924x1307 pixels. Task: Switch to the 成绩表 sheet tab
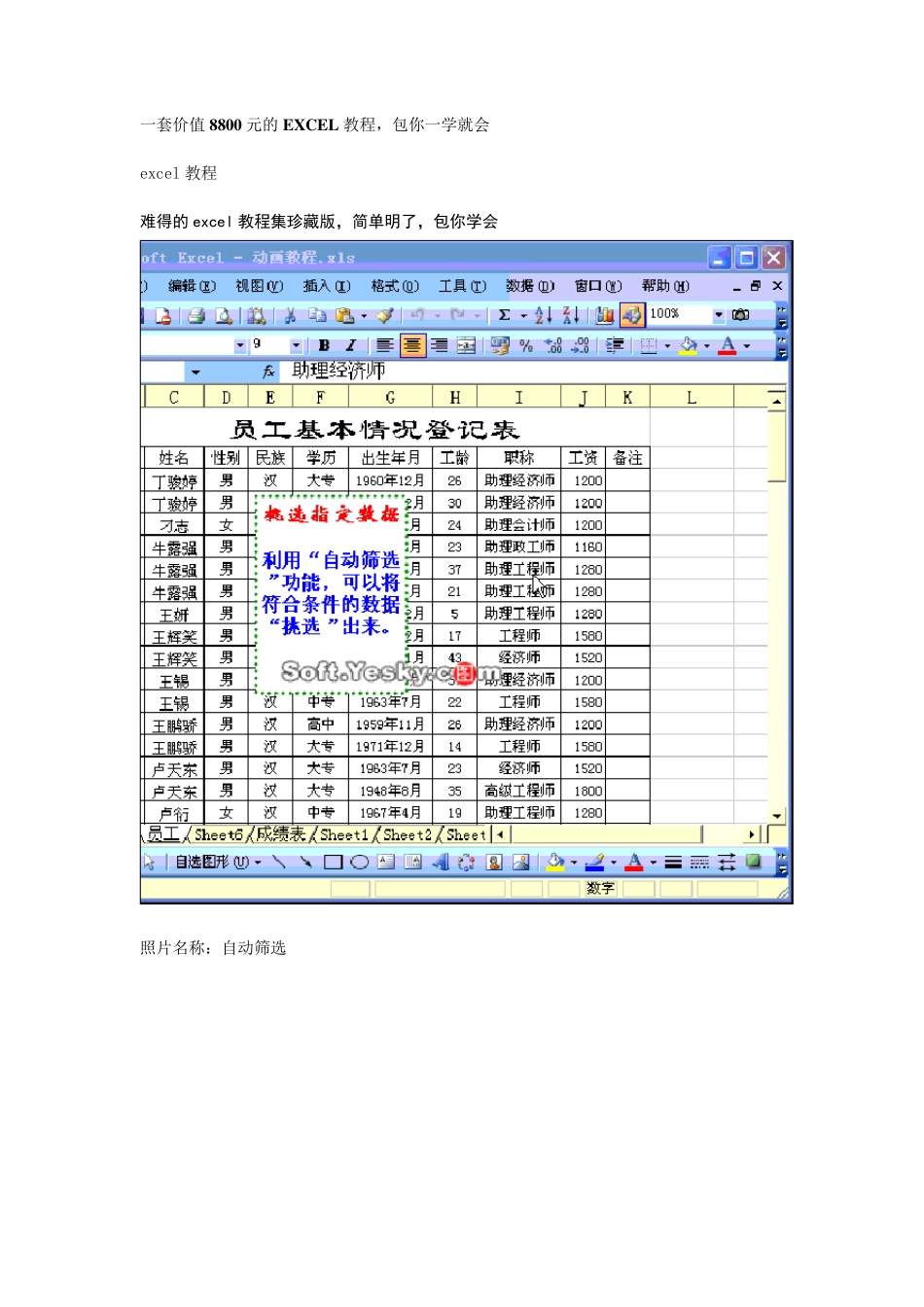[x=281, y=834]
